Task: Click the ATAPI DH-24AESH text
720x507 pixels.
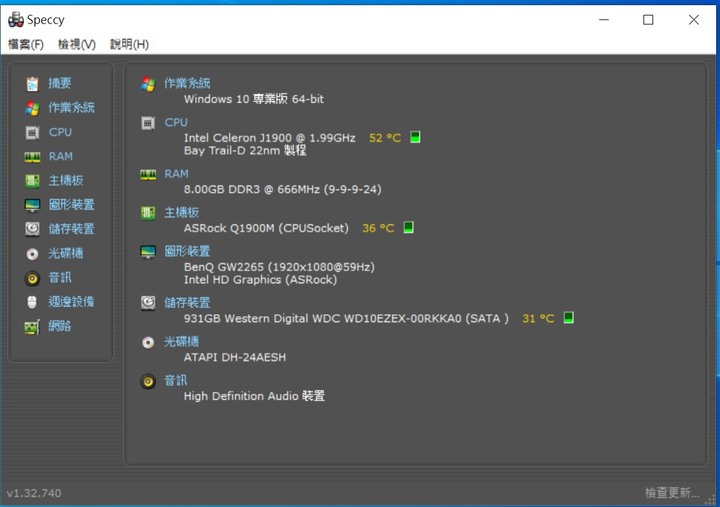Action: 235,357
